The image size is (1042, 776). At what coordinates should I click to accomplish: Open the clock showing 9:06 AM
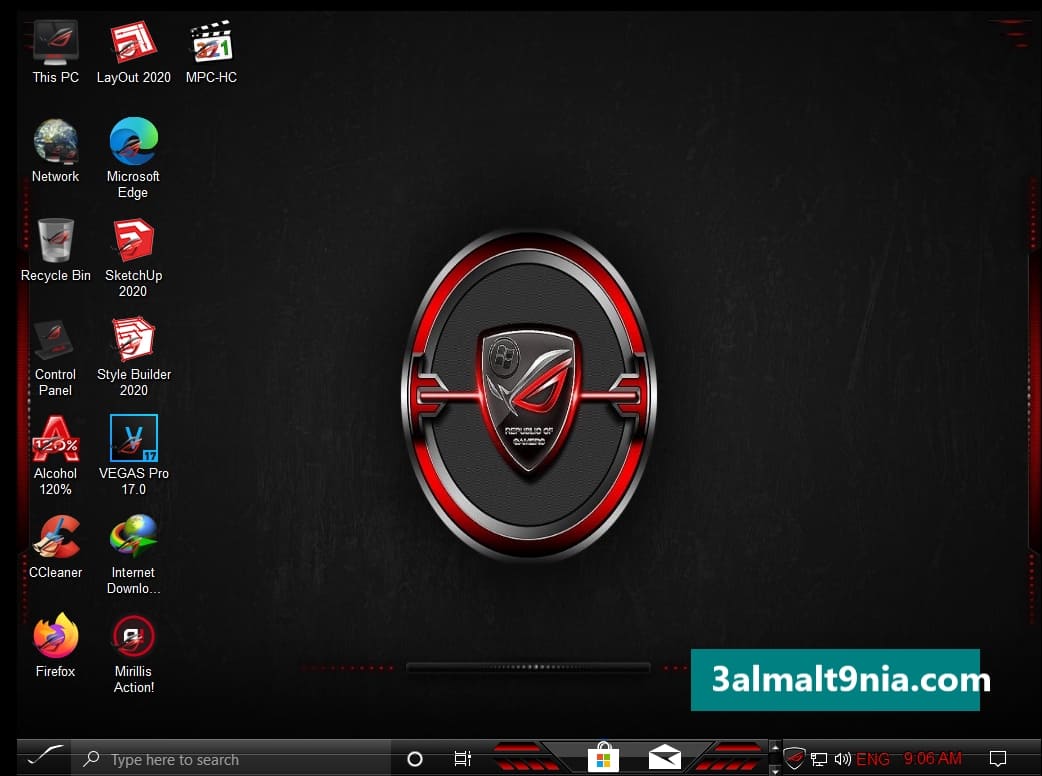932,758
